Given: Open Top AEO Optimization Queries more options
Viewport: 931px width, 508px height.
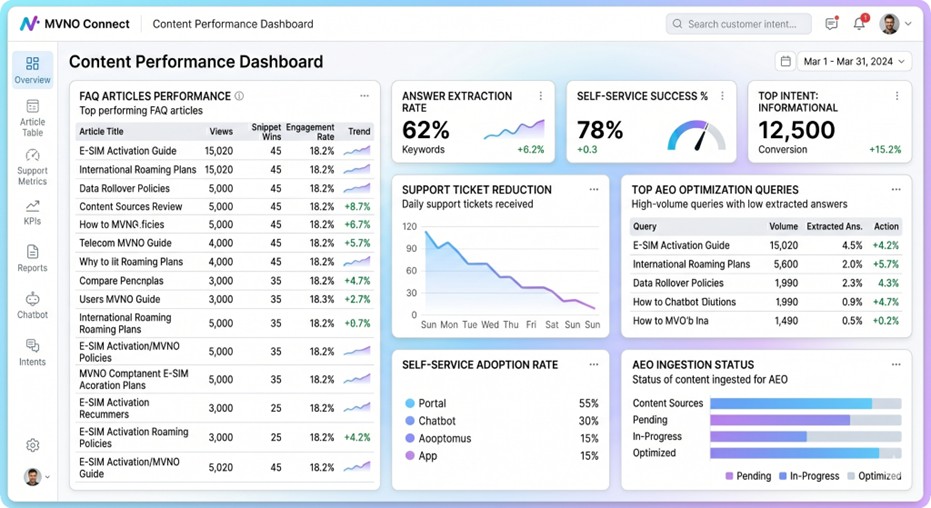Looking at the screenshot, I should click(x=896, y=189).
